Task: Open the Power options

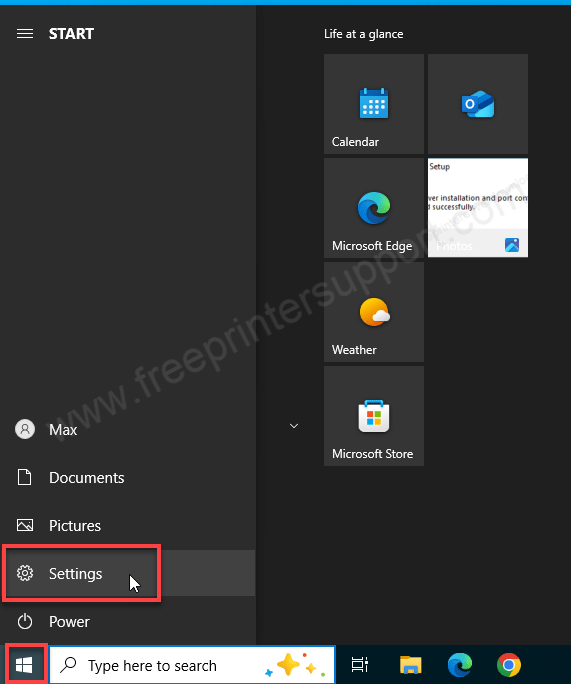Action: point(127,621)
